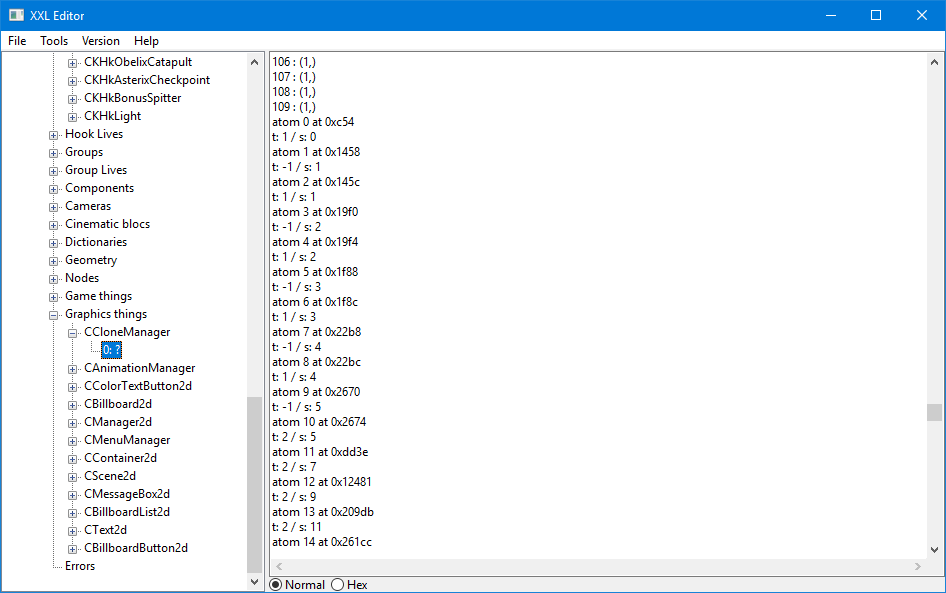
Task: Click the line 't: 2 / s: 11'
Action: (x=296, y=527)
